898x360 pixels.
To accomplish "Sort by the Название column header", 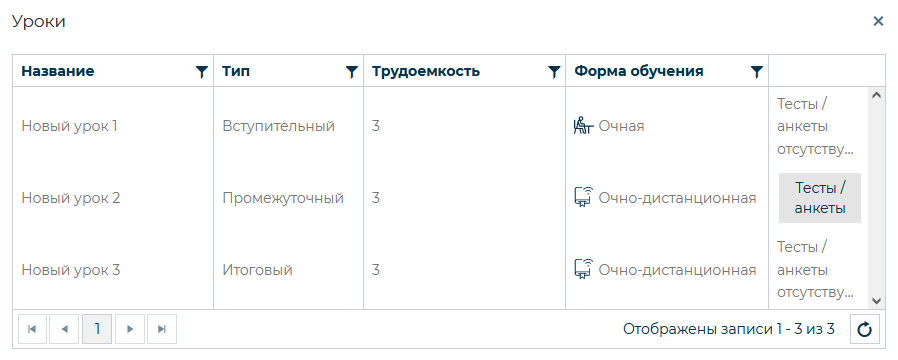I will (x=58, y=72).
